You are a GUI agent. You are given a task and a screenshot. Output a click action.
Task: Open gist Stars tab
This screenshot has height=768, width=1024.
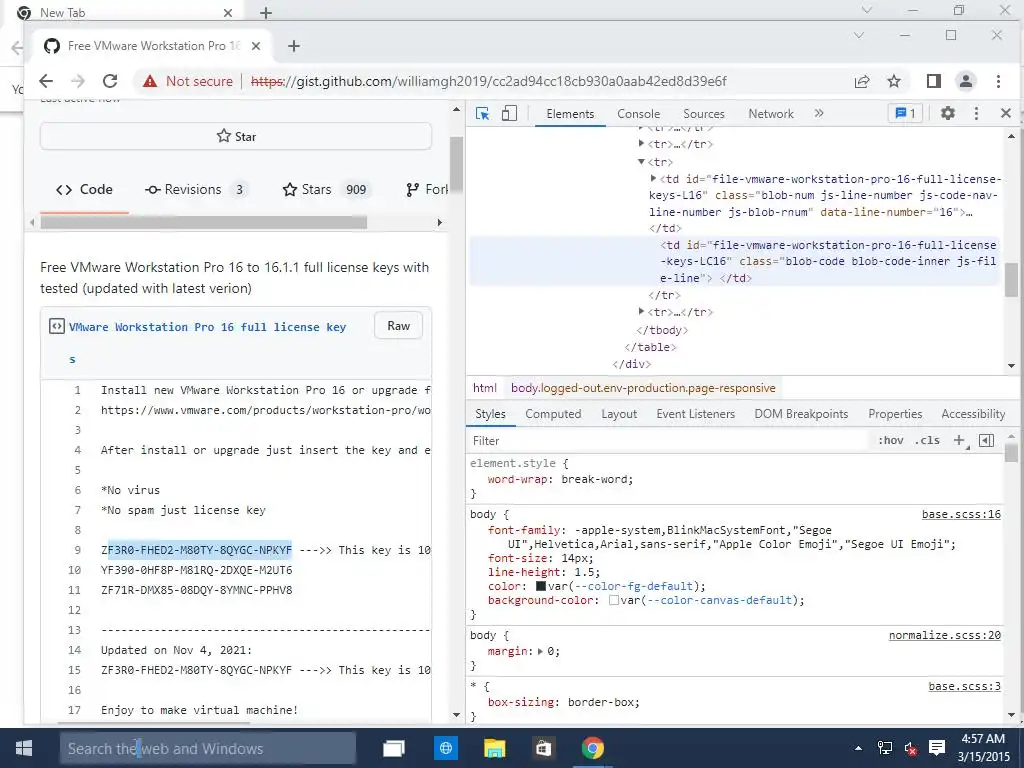coord(327,189)
